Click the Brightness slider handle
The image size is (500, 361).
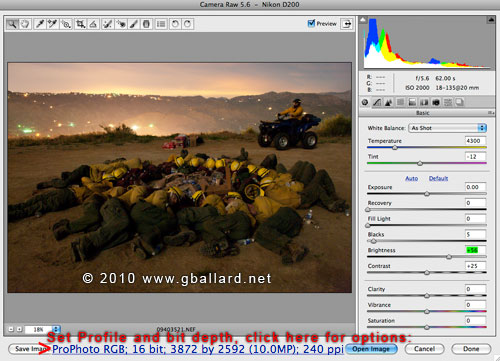[449, 257]
